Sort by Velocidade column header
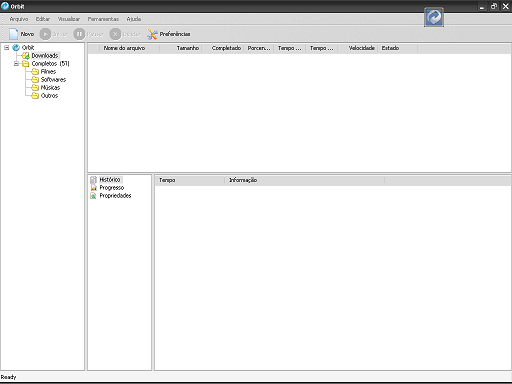The image size is (512, 384). point(357,48)
